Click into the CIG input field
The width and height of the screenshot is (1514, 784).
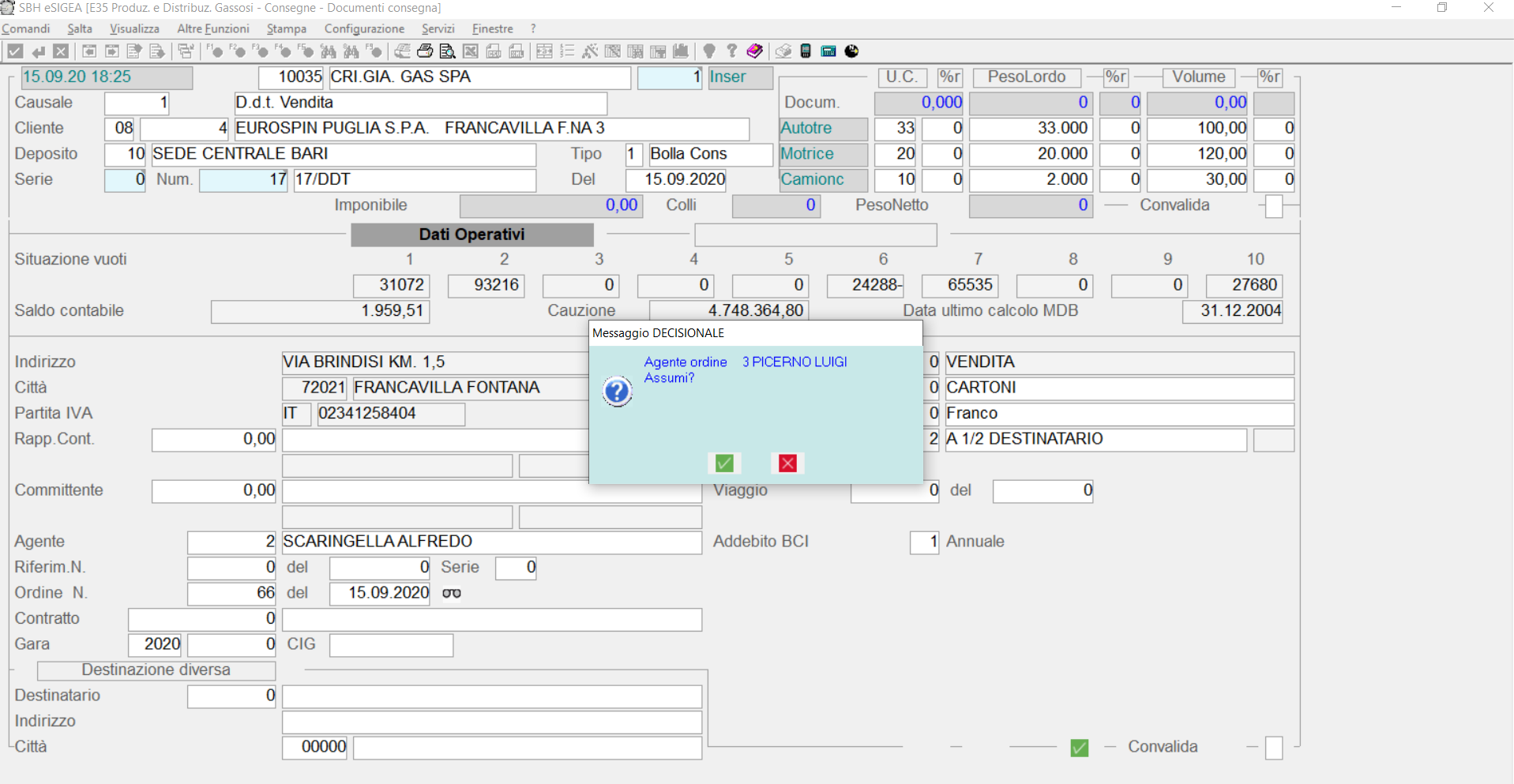tap(391, 645)
